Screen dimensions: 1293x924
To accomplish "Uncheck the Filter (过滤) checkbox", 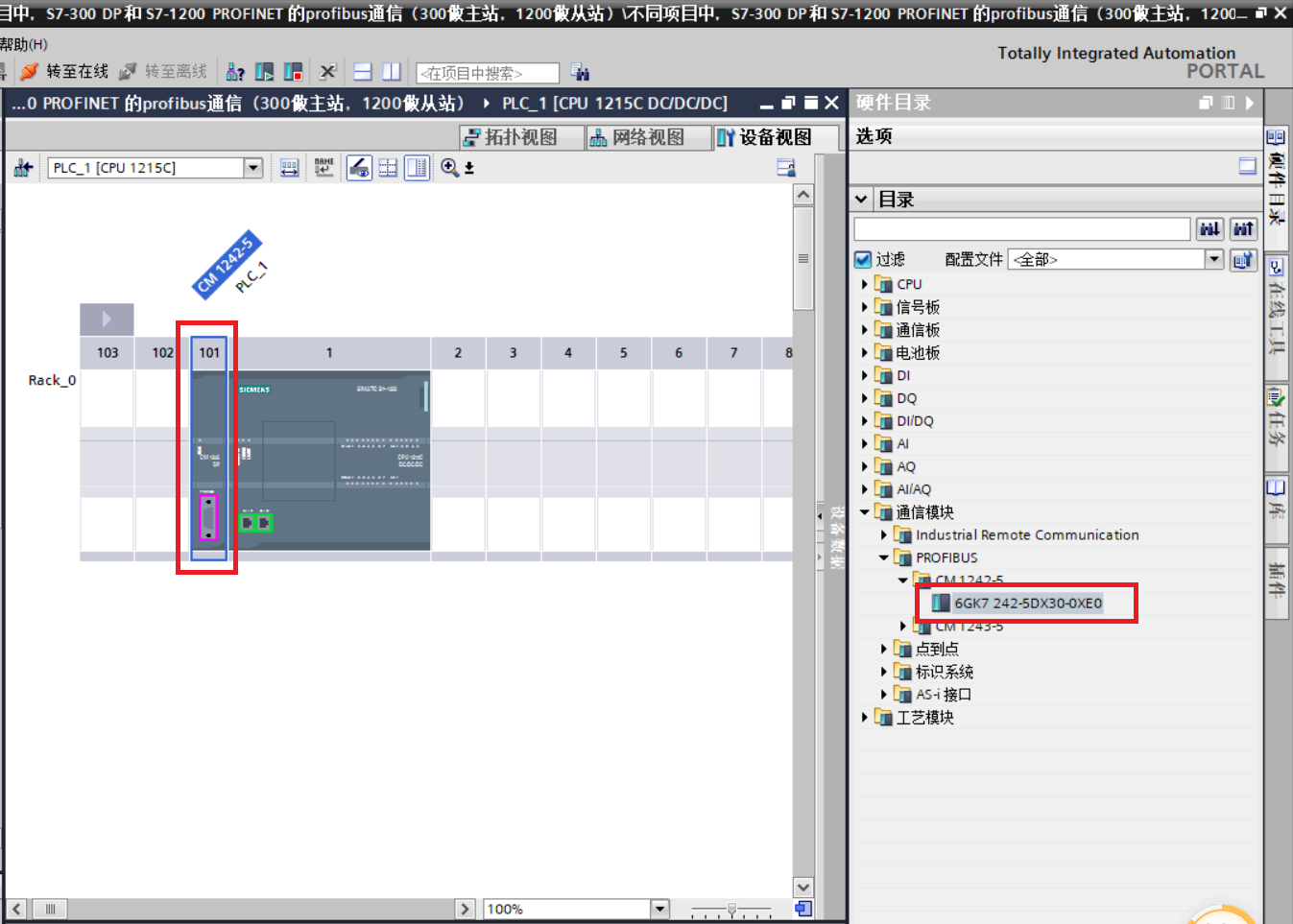I will click(x=863, y=259).
